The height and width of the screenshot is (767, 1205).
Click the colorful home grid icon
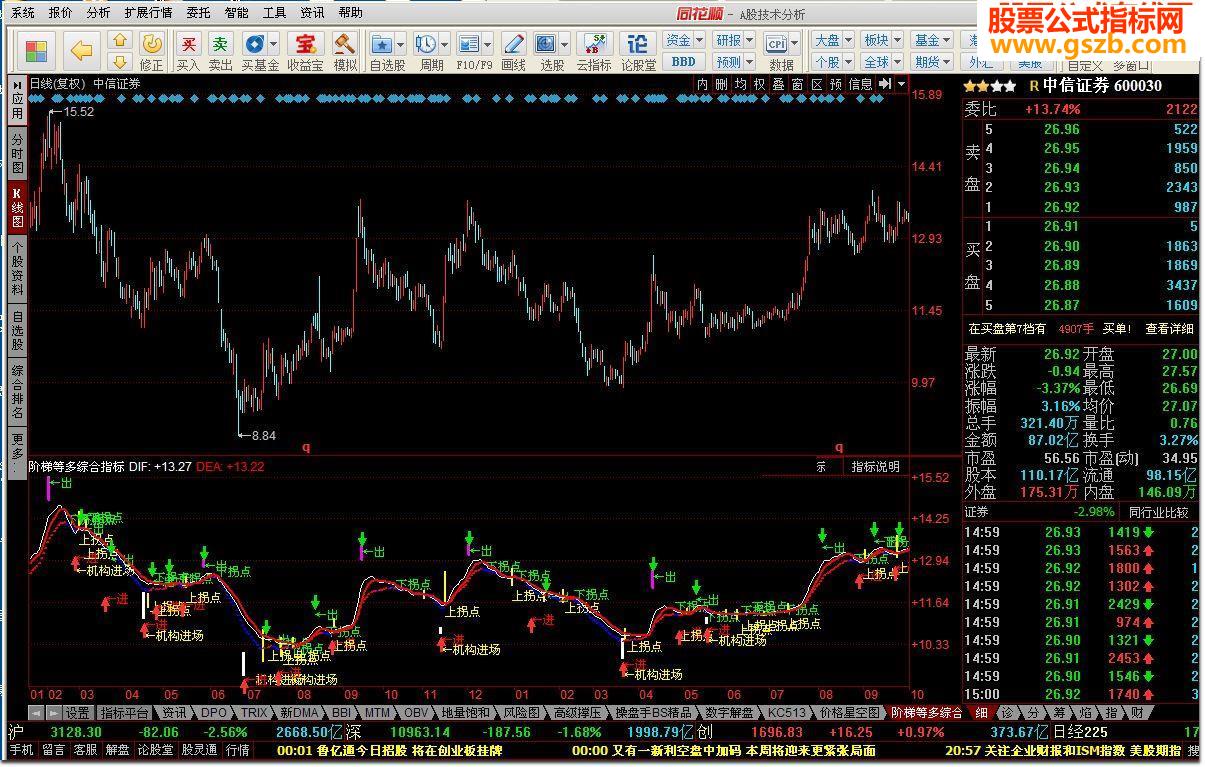(37, 51)
